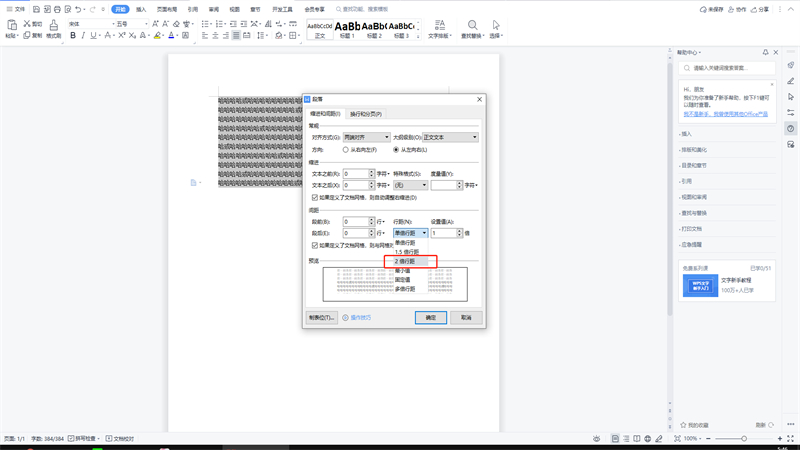Apply the Heading 1 style
This screenshot has width=800, height=450.
pyautogui.click(x=347, y=29)
